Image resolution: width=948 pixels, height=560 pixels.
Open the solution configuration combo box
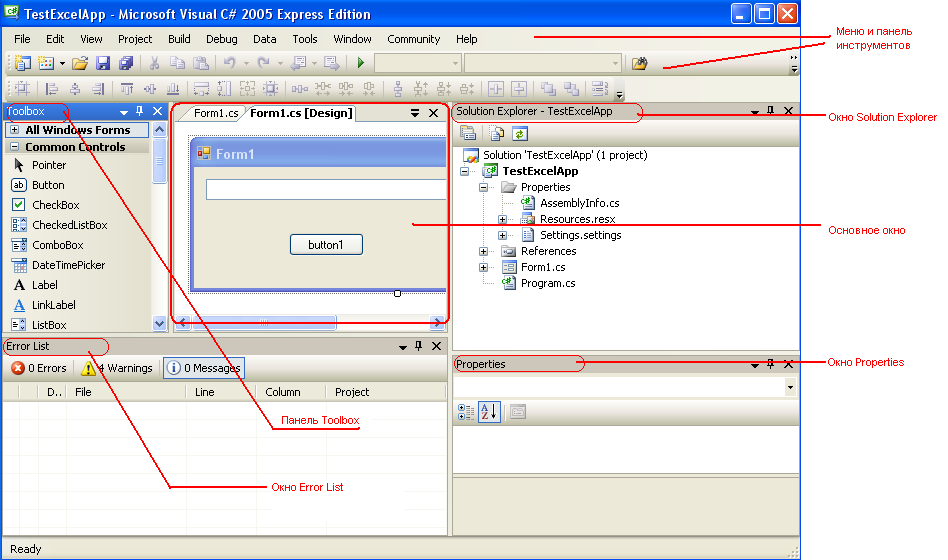418,63
